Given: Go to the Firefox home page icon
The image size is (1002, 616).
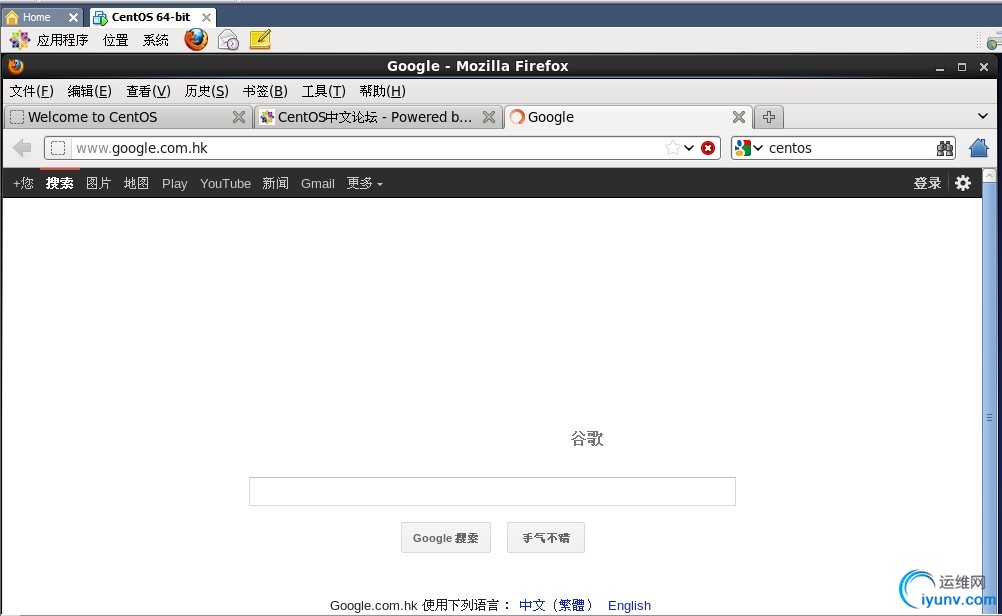Looking at the screenshot, I should [x=978, y=148].
